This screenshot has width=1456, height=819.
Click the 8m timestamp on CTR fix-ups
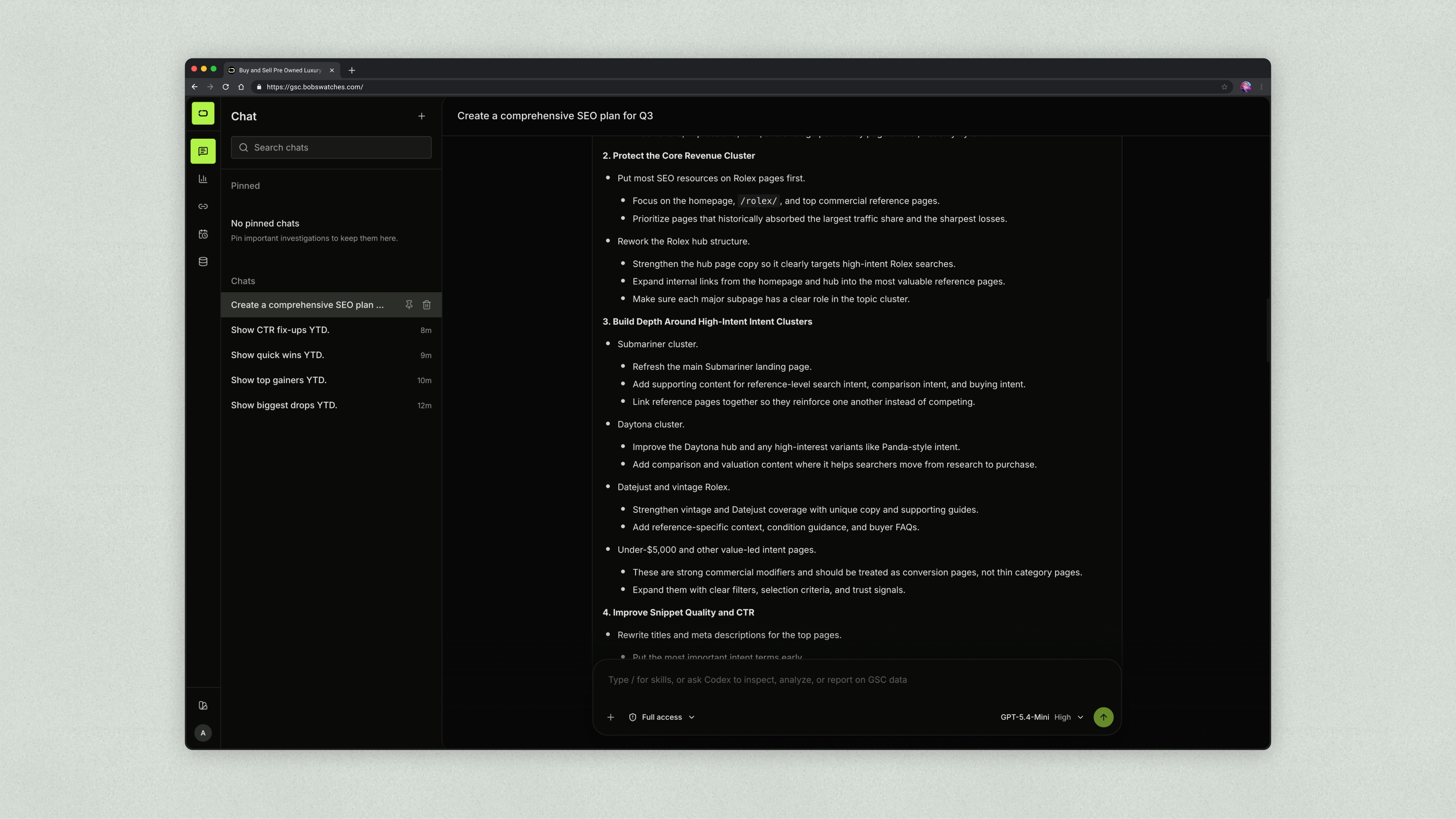coord(425,330)
